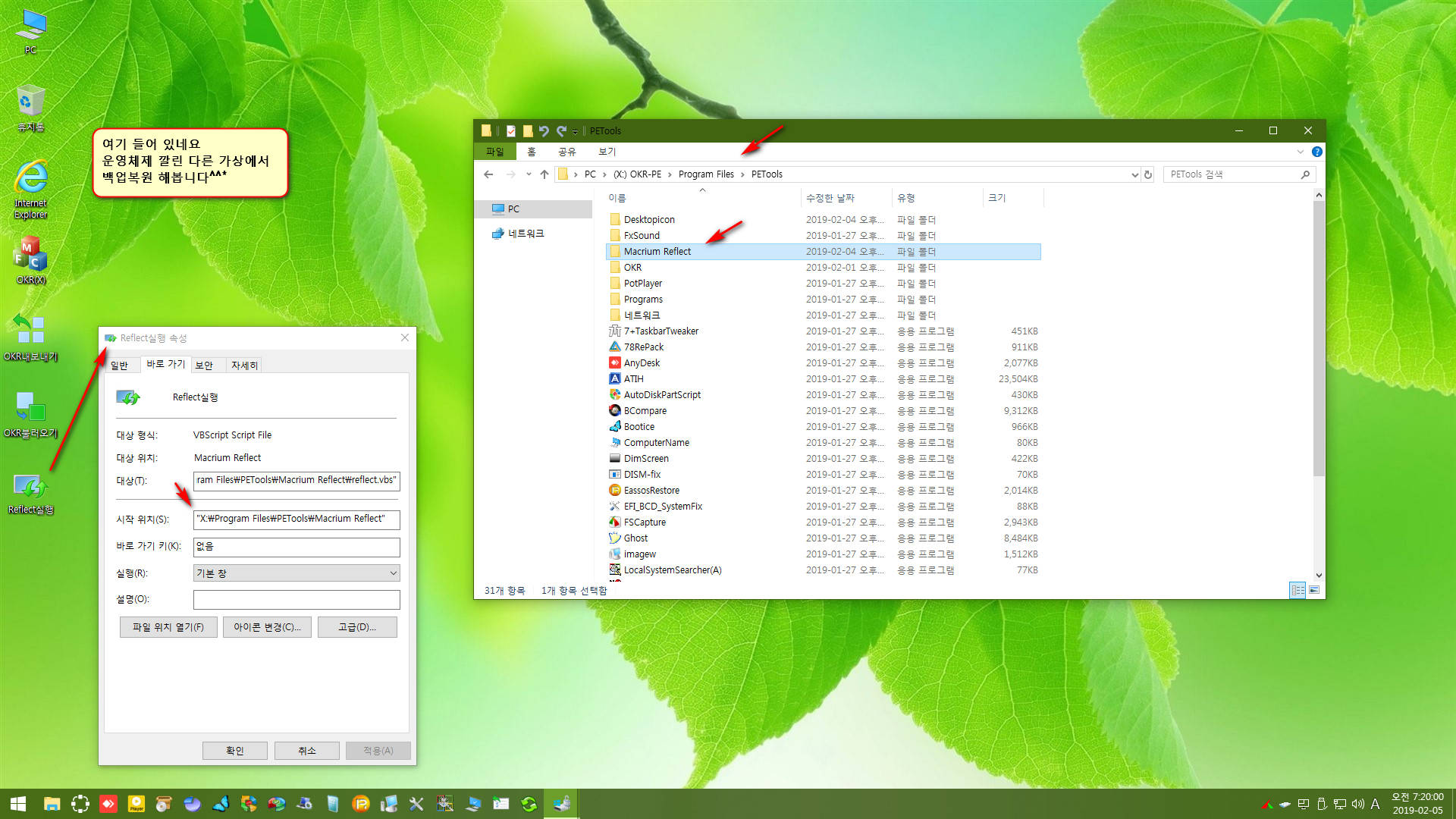Click the Undo icon in Explorer's title bar
Image resolution: width=1456 pixels, height=819 pixels.
tap(544, 131)
